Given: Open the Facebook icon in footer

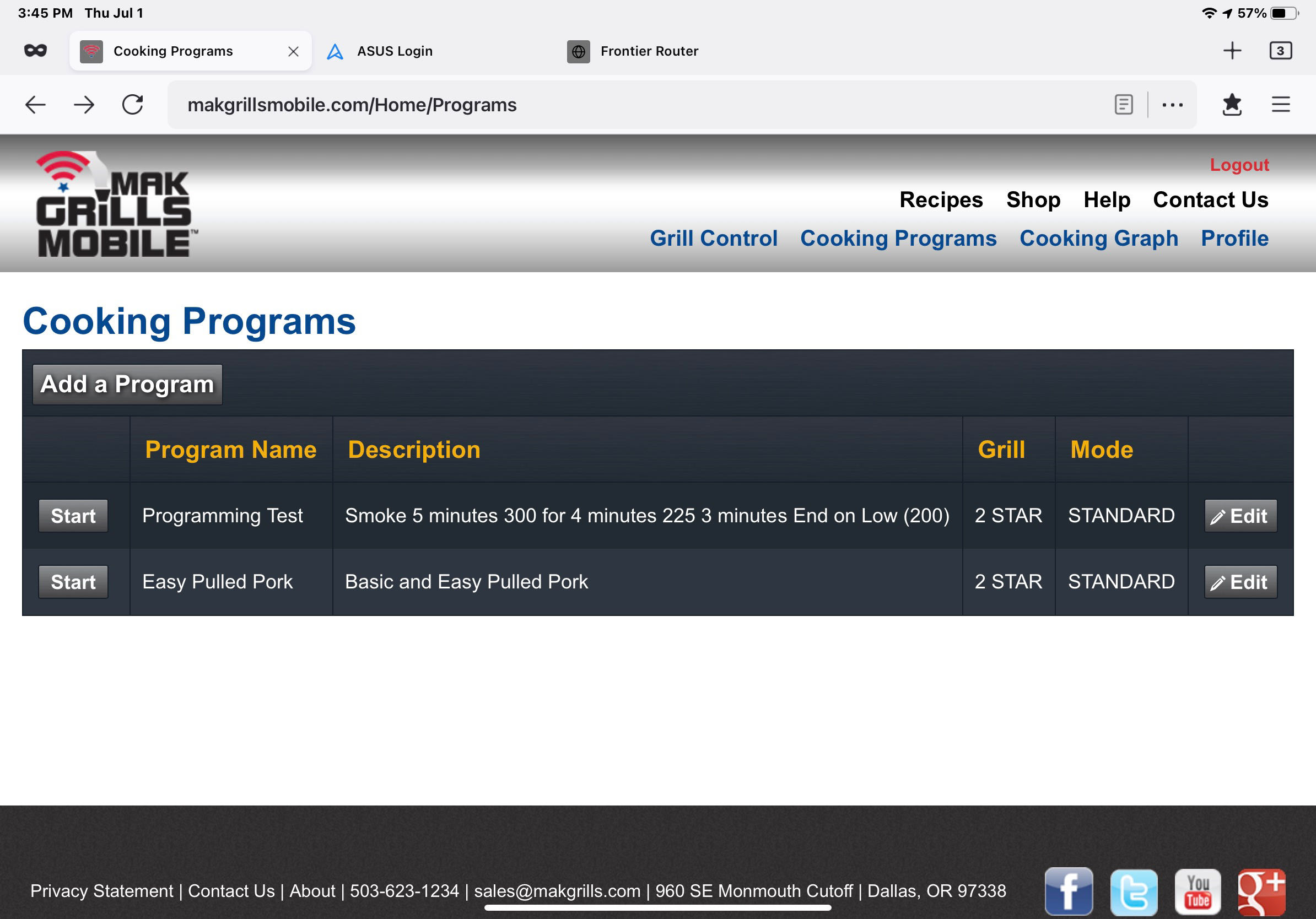Looking at the screenshot, I should (1069, 891).
